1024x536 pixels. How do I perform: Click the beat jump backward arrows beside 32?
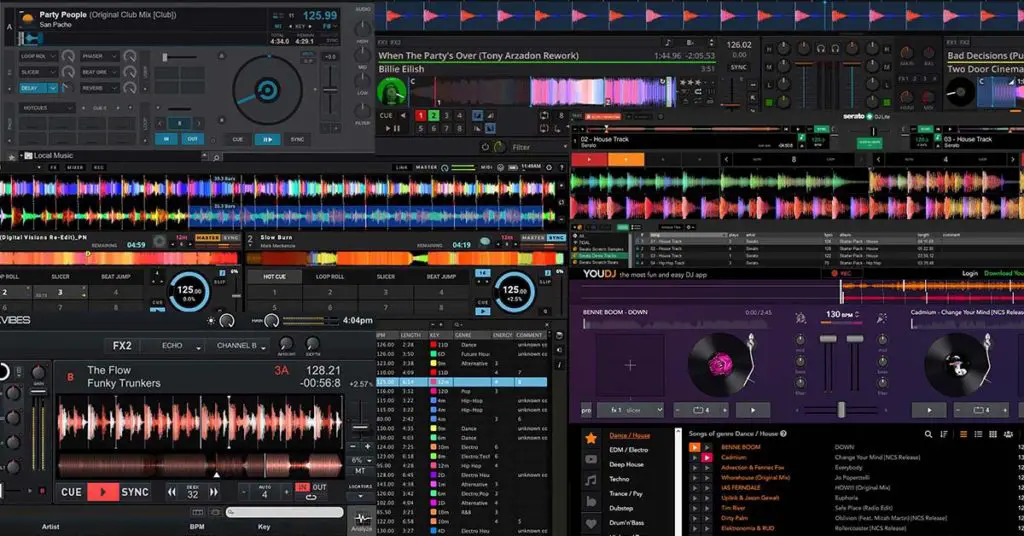pyautogui.click(x=172, y=492)
